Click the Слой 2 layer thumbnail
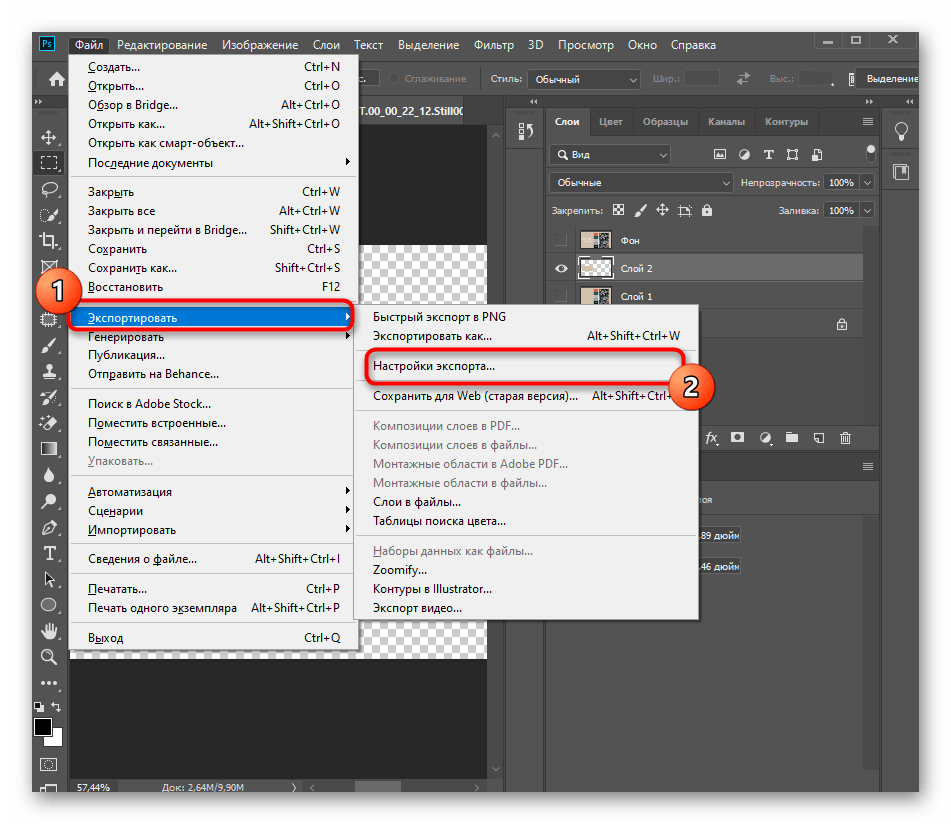Screen dimensions: 951x824 (x=596, y=268)
